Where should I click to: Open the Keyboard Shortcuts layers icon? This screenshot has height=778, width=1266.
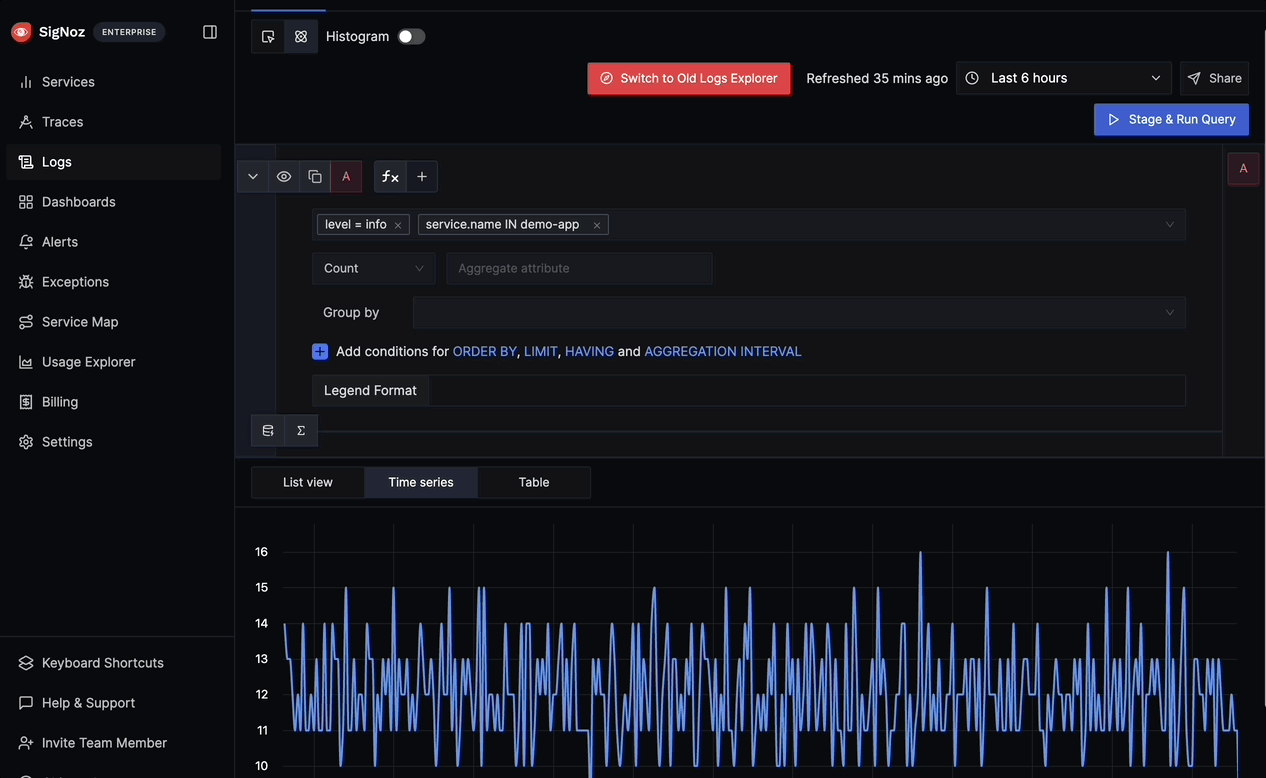(26, 663)
